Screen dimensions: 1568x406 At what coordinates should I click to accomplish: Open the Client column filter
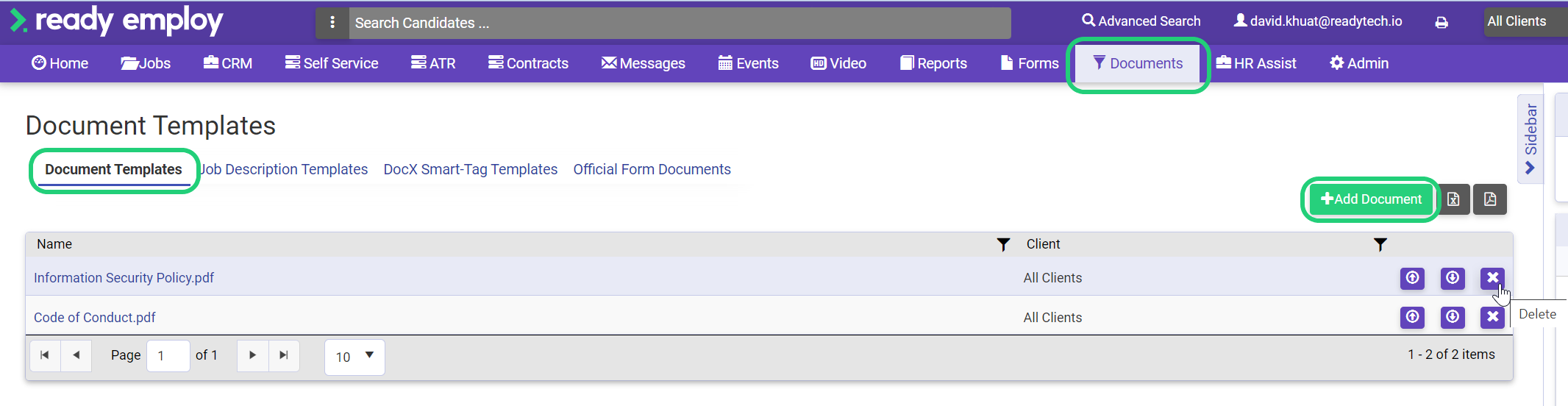pos(1380,245)
